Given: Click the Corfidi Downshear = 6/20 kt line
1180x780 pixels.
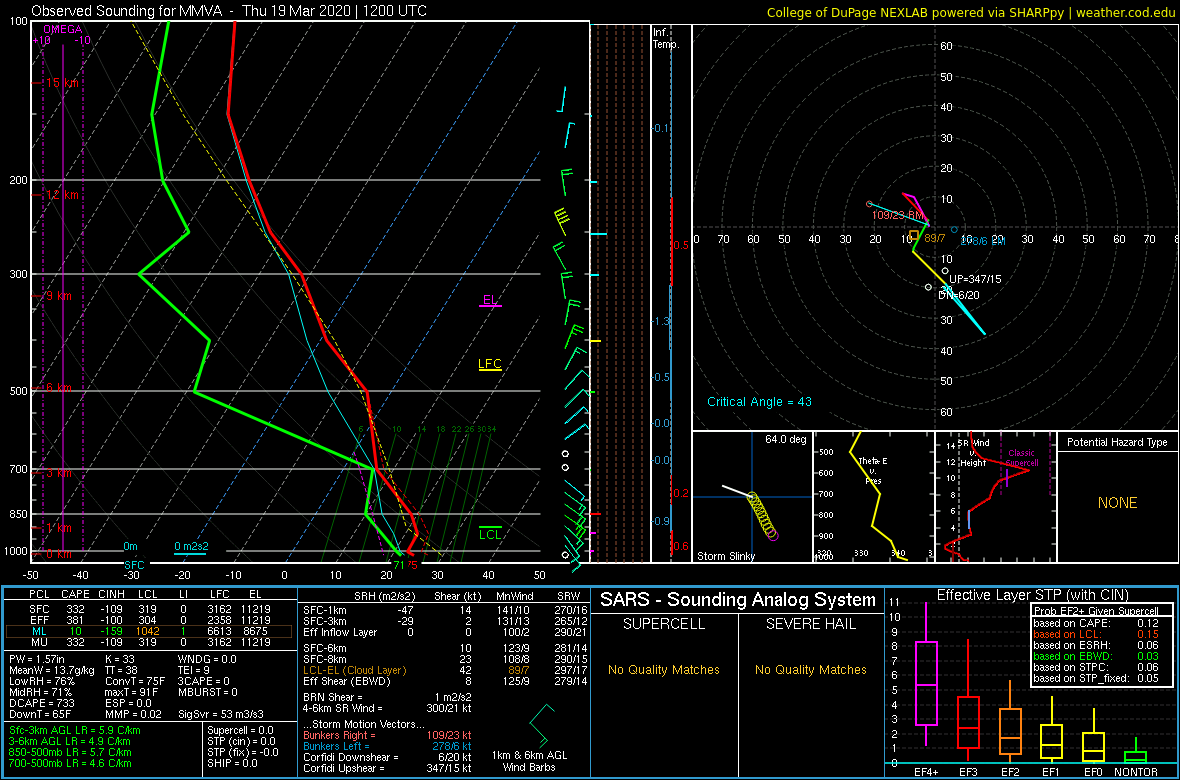Looking at the screenshot, I should (x=387, y=757).
